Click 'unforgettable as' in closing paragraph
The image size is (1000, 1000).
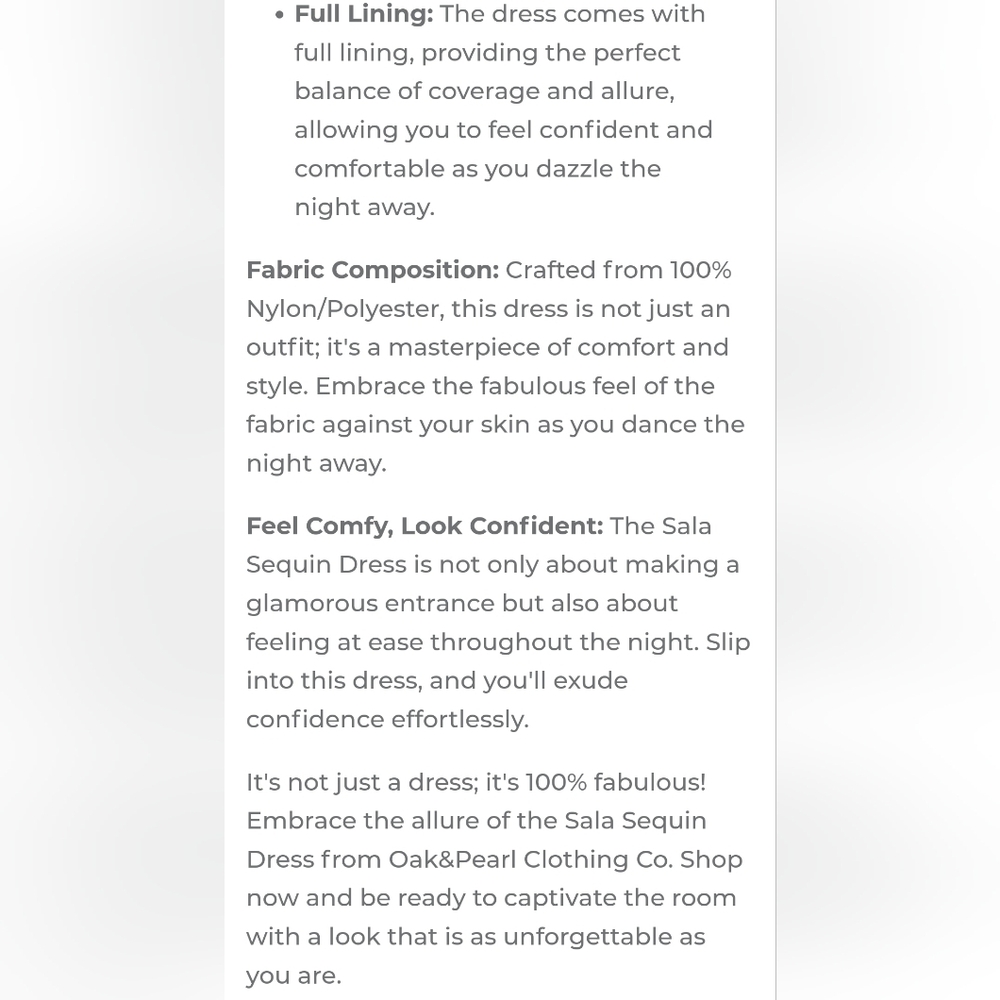pos(604,937)
